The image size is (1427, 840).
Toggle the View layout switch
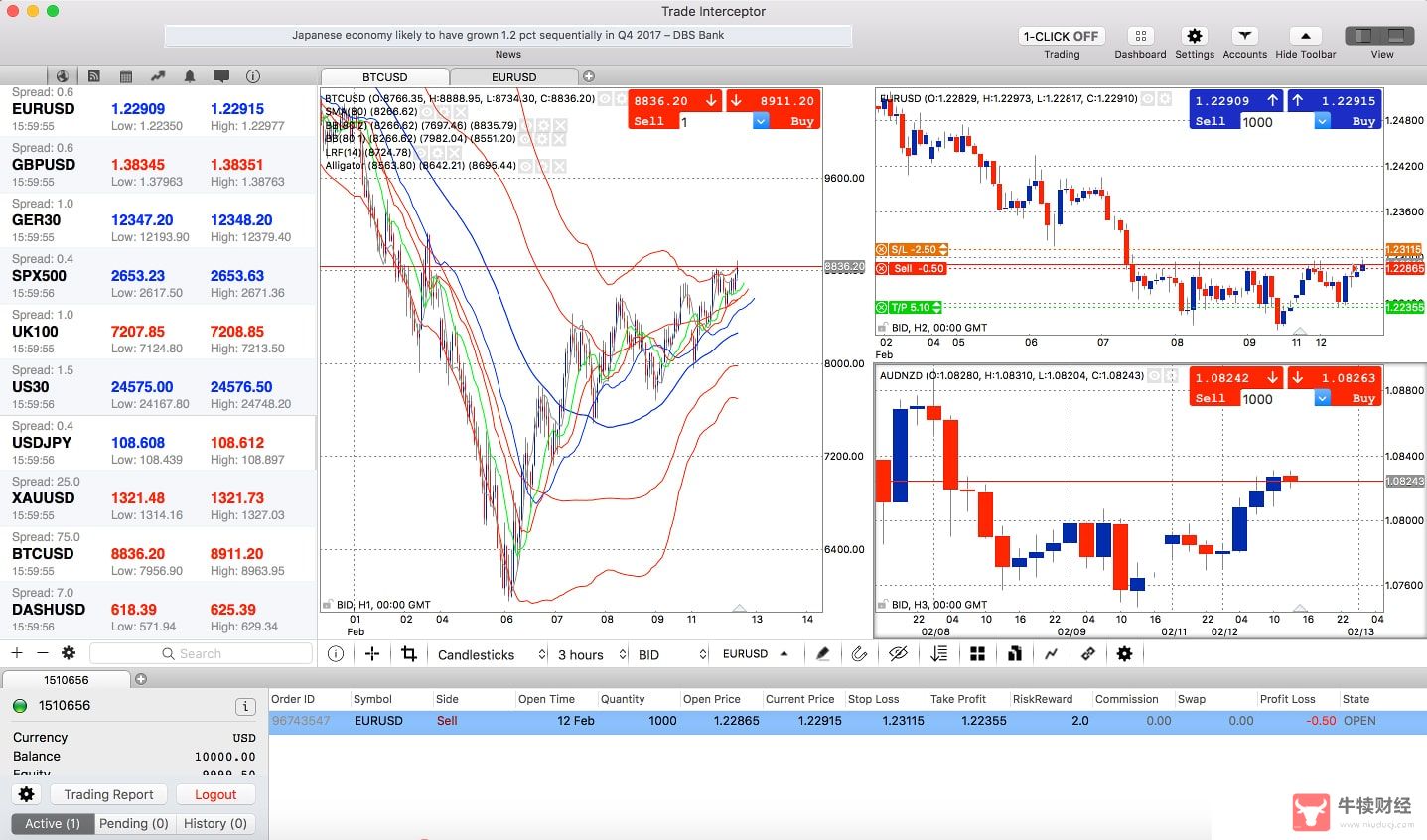(1379, 36)
